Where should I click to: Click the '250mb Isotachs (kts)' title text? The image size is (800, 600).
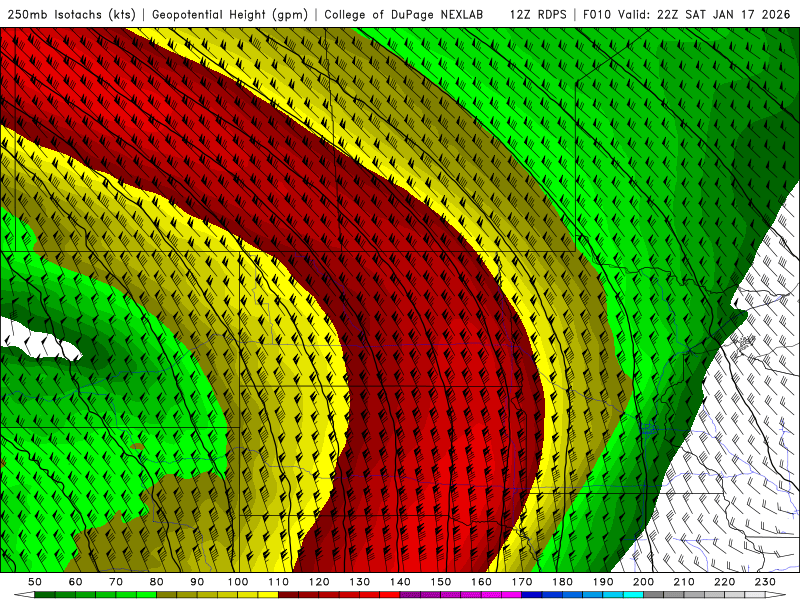[71, 14]
